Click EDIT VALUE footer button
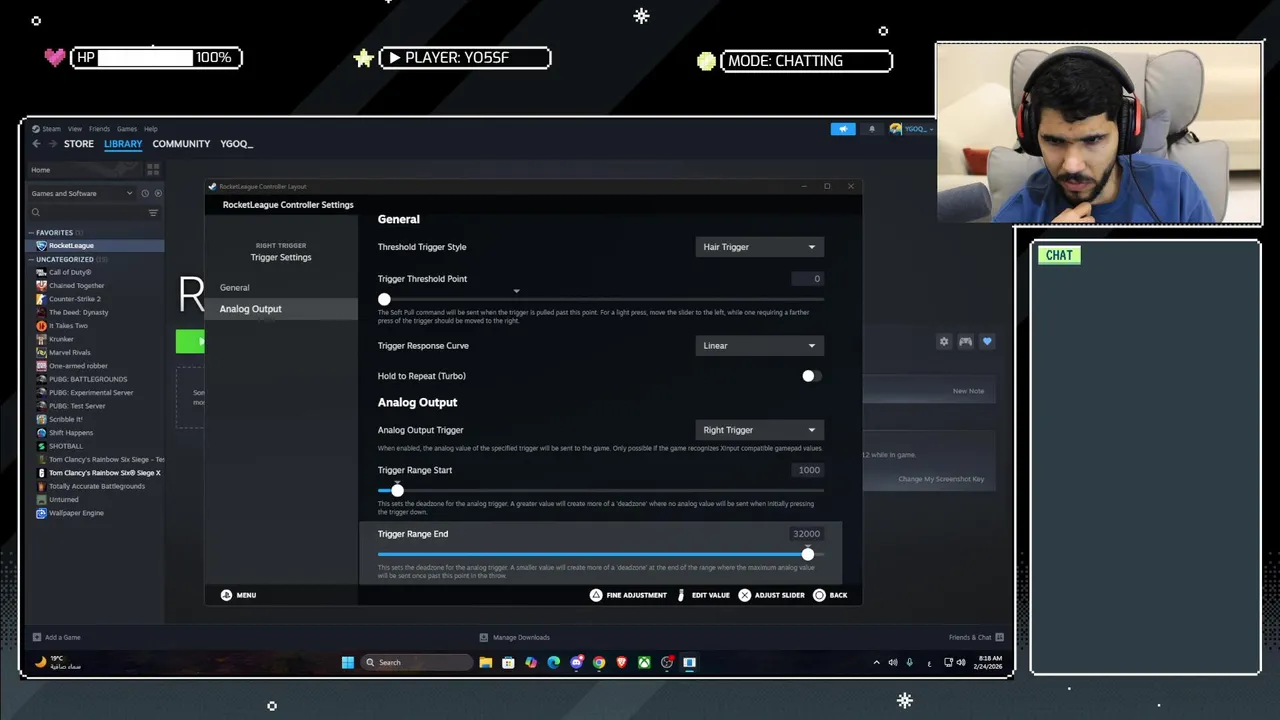Viewport: 1280px width, 720px height. click(x=704, y=595)
